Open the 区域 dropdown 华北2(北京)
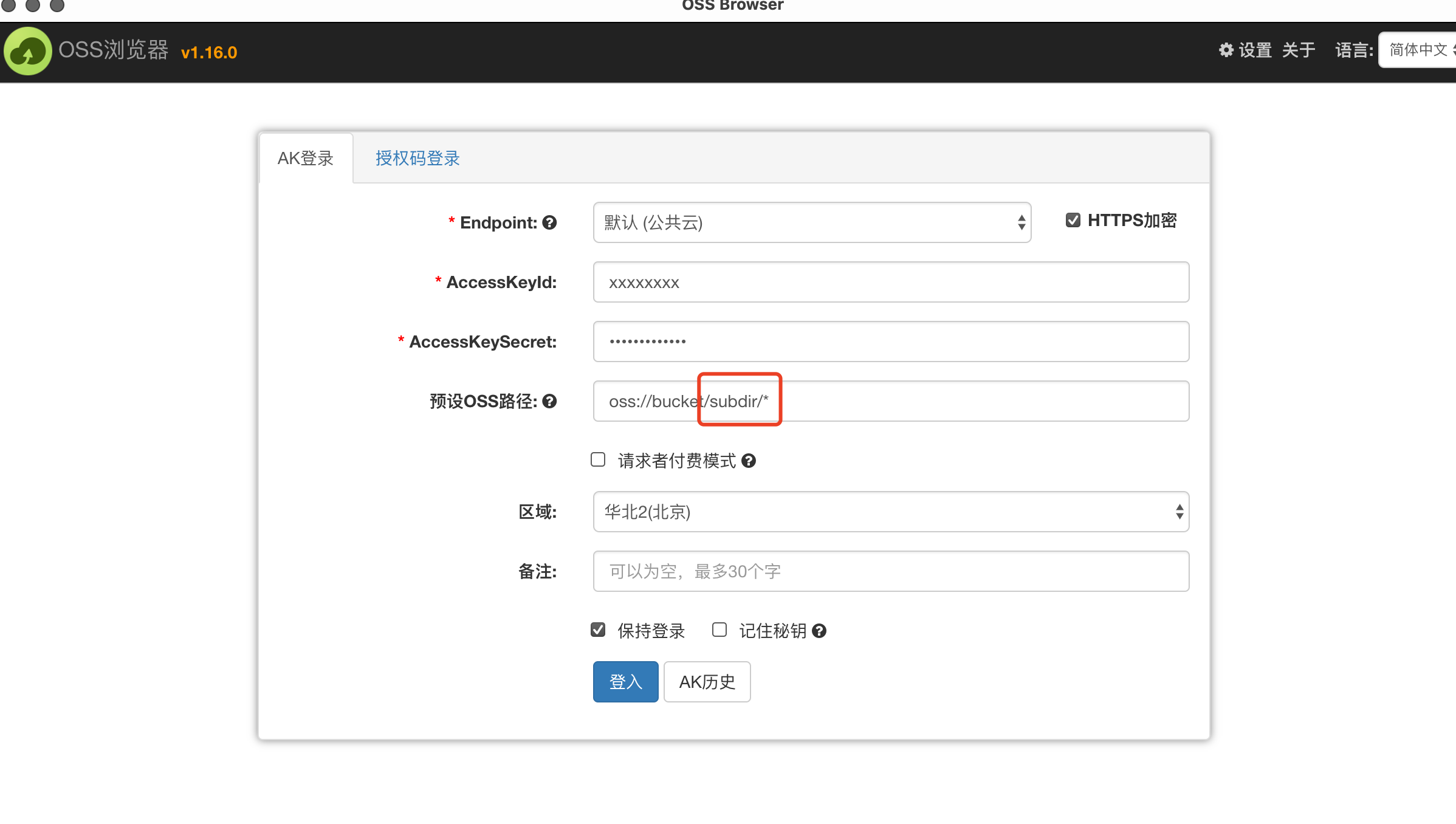This screenshot has height=824, width=1456. point(891,512)
